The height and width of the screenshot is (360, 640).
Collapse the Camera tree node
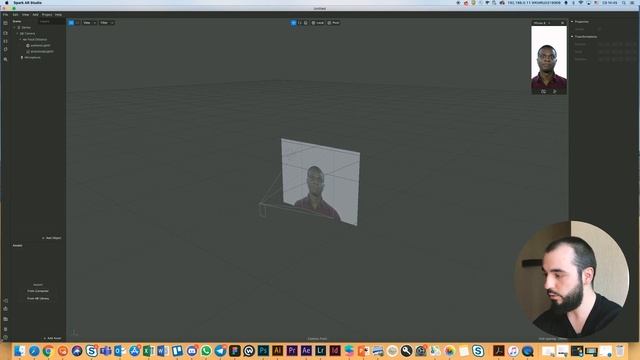pyautogui.click(x=17, y=33)
